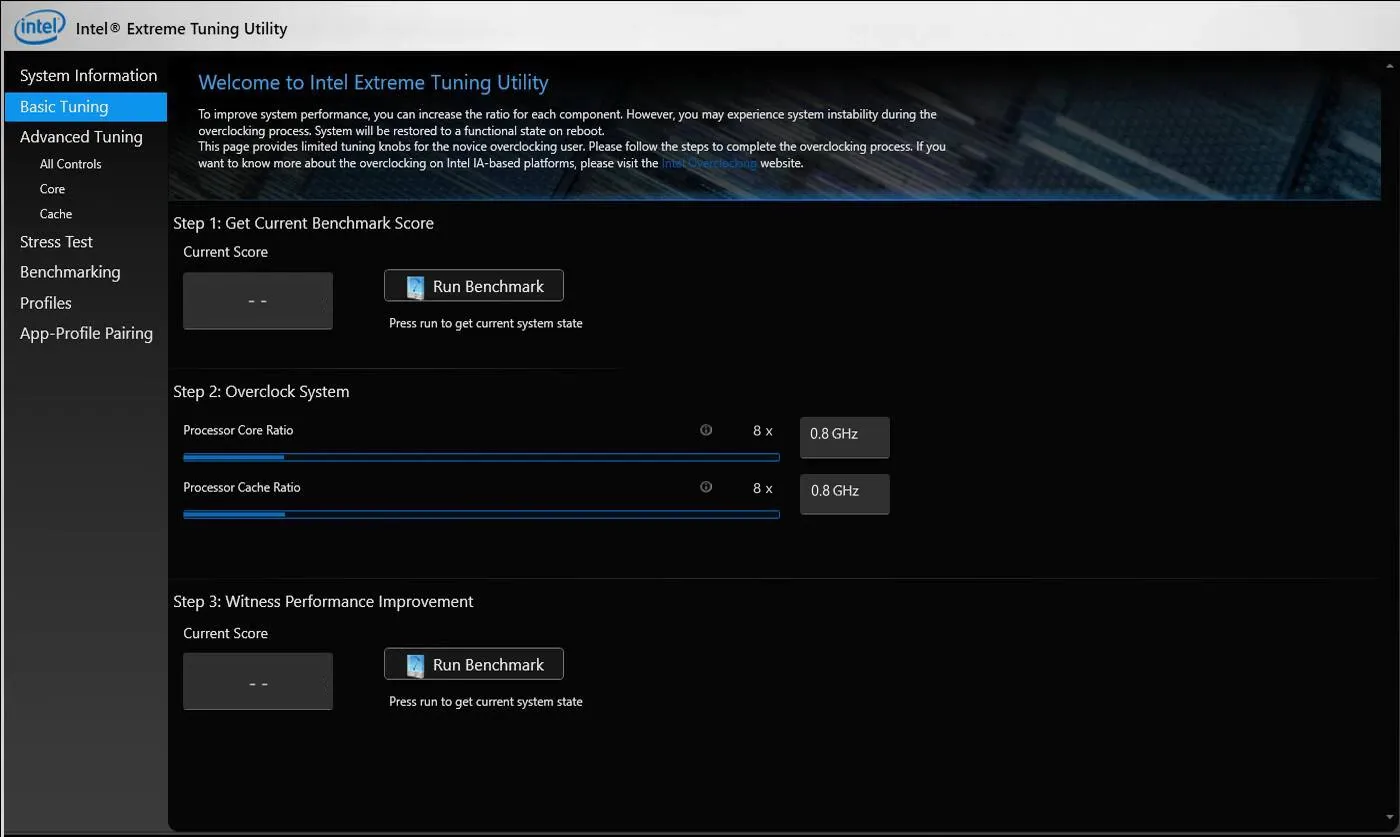
Task: Click the Core Ratio 0.8 GHz field
Action: (845, 438)
